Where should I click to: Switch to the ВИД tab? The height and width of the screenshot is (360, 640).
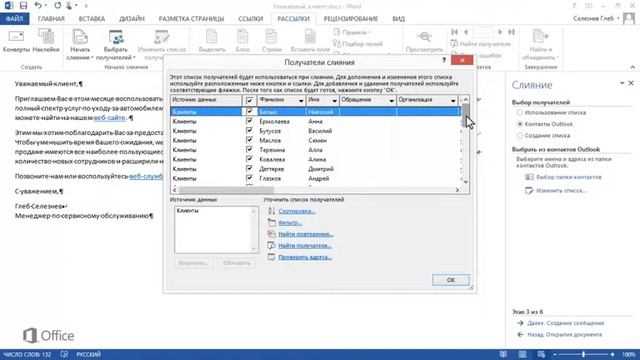[x=398, y=19]
